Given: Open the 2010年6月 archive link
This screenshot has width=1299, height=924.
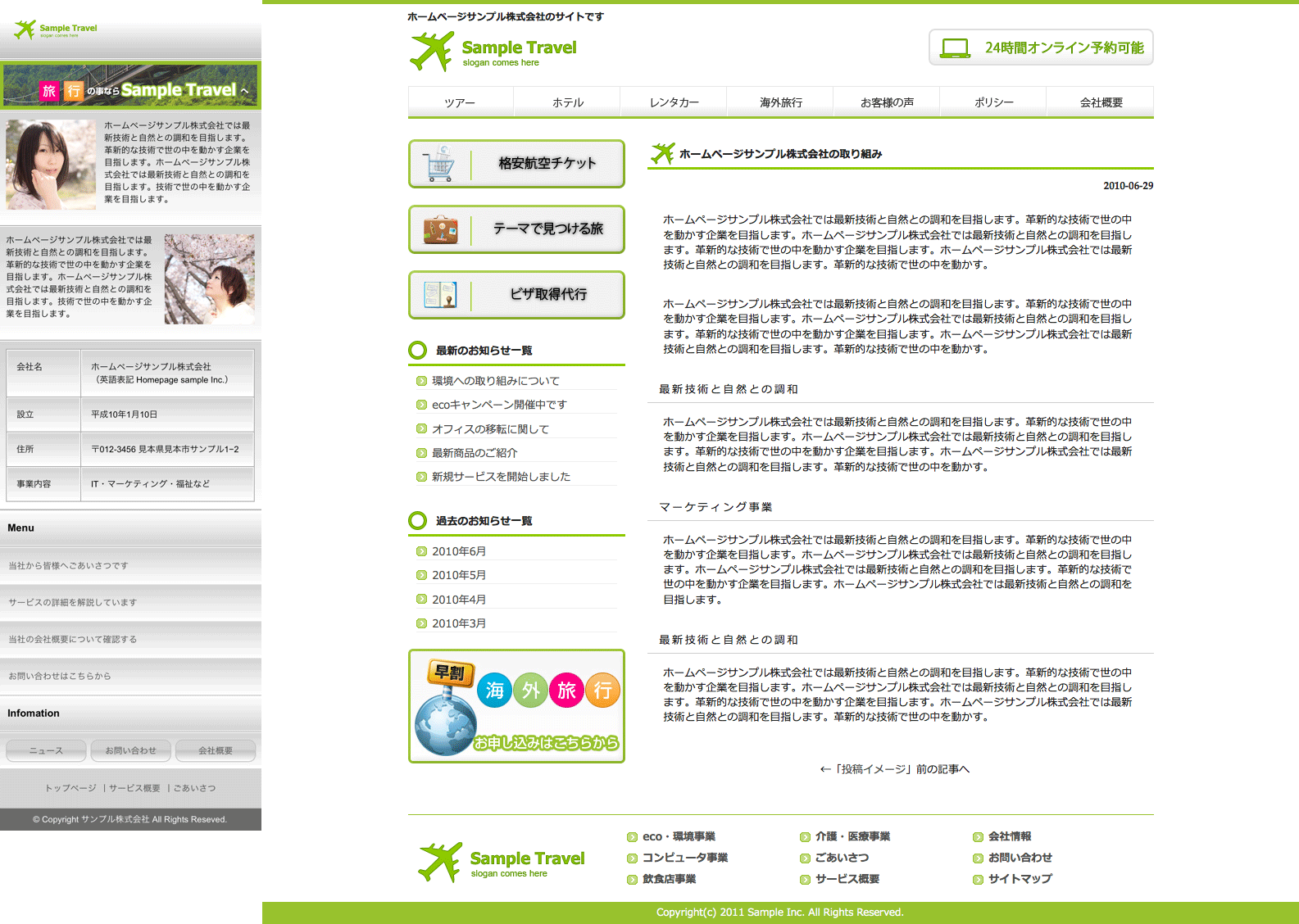Looking at the screenshot, I should click(459, 551).
